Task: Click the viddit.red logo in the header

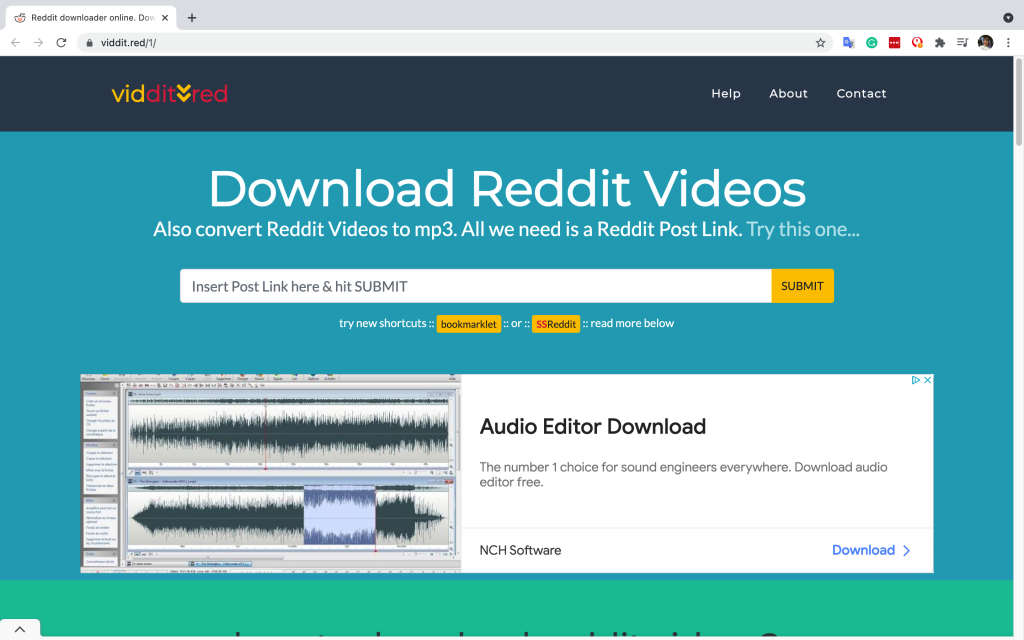Action: pyautogui.click(x=169, y=93)
